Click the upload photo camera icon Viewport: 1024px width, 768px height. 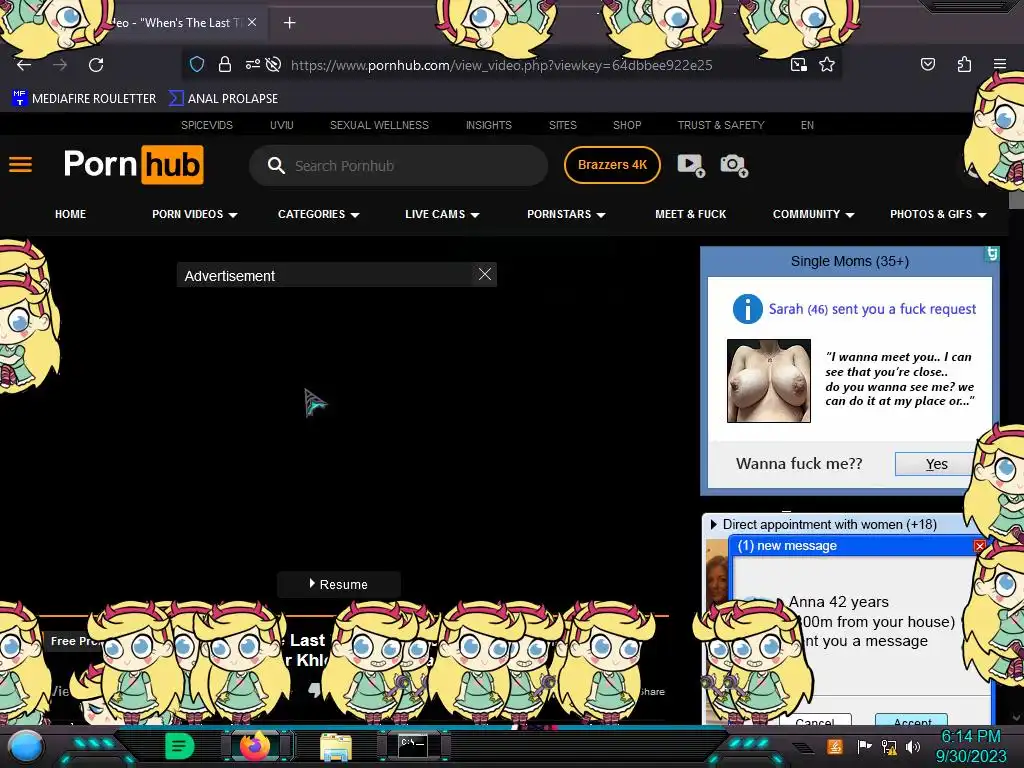click(x=734, y=165)
